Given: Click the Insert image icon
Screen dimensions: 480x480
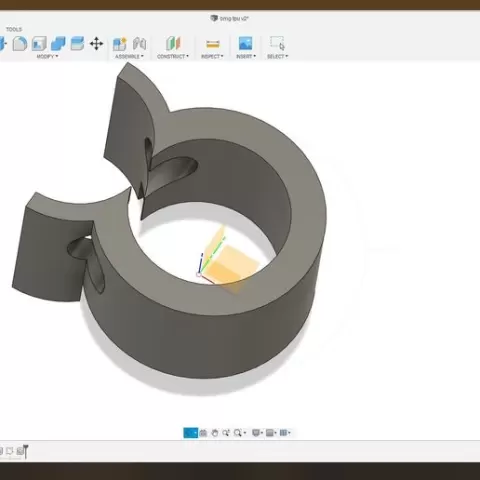Looking at the screenshot, I should pyautogui.click(x=245, y=43).
